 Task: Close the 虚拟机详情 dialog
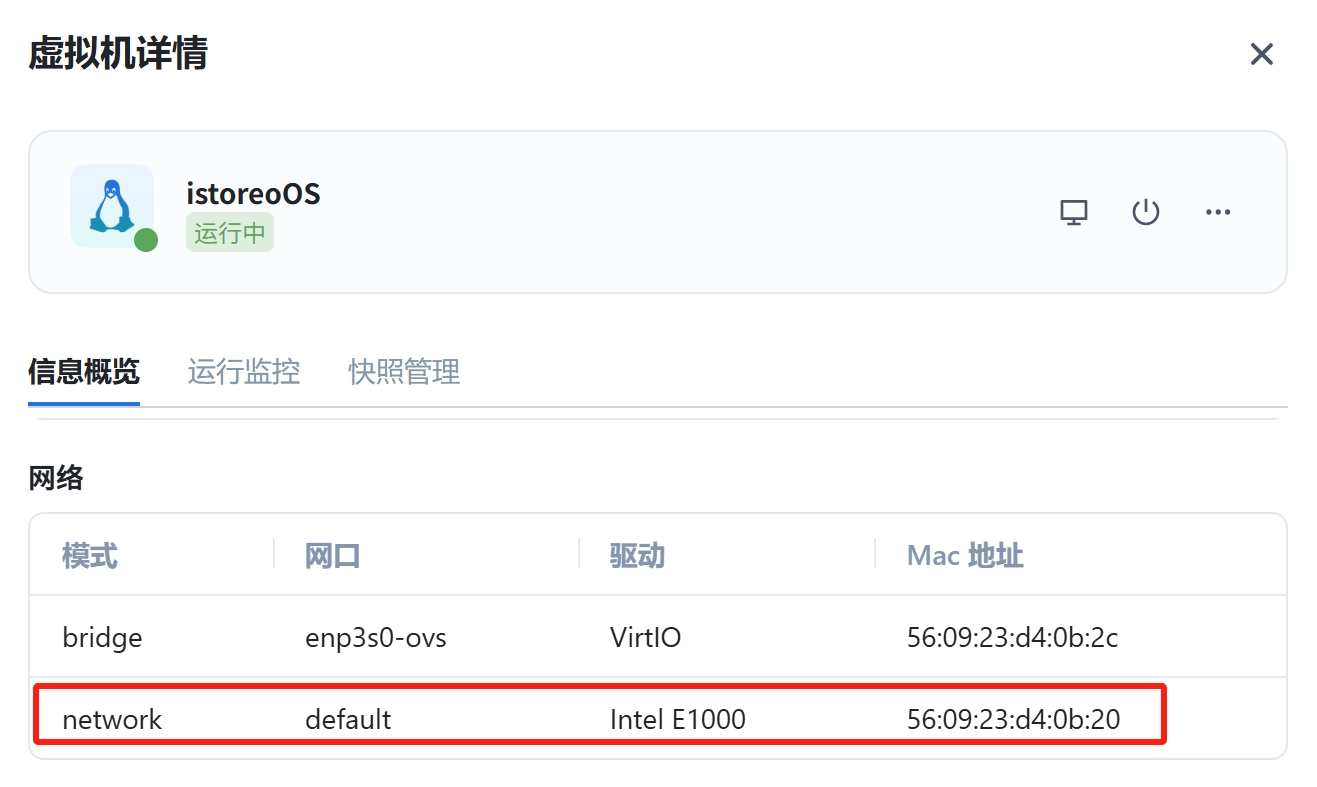coord(1261,54)
